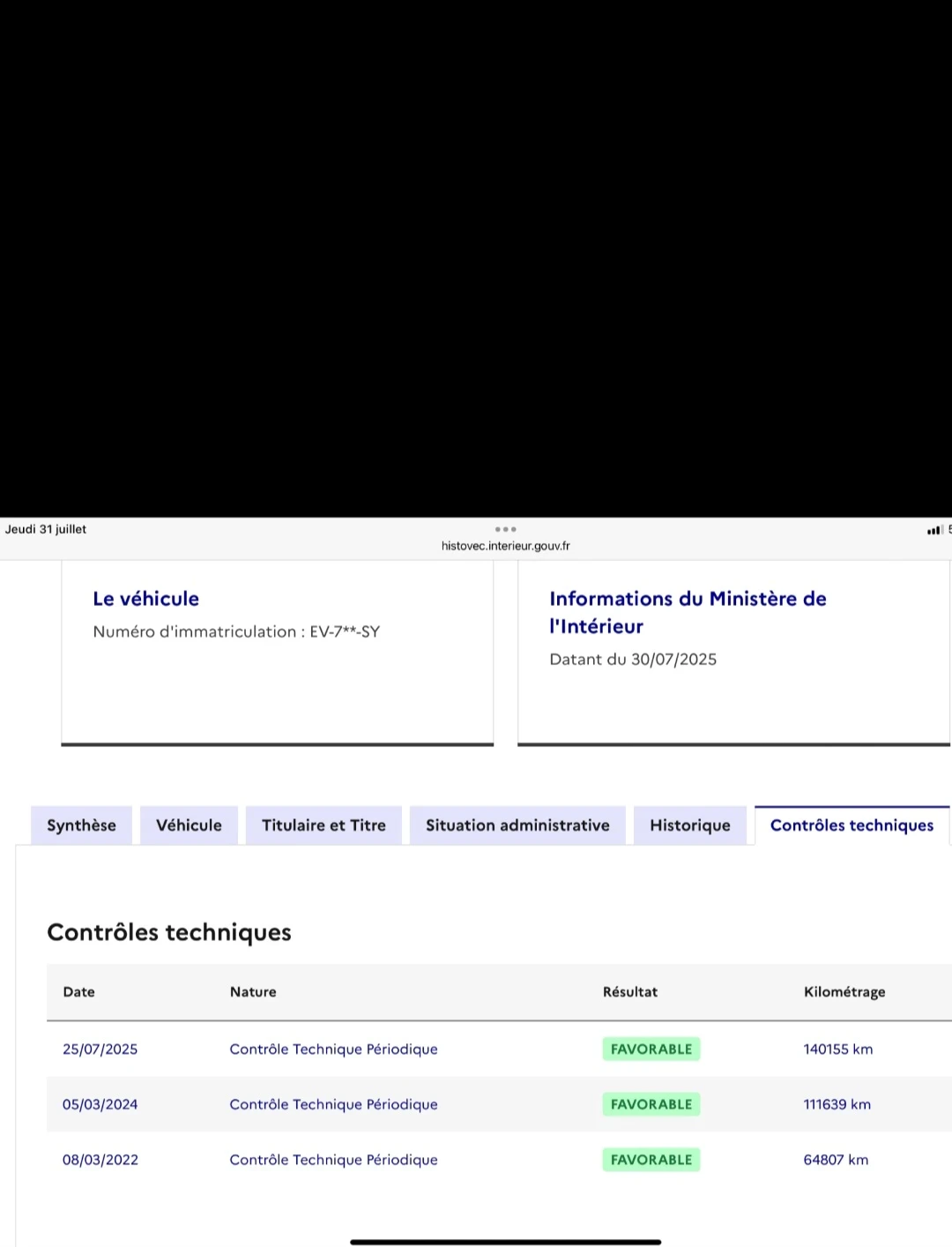952x1247 pixels.
Task: Click Informations du Ministère de l'Intérieur heading
Action: pos(688,612)
